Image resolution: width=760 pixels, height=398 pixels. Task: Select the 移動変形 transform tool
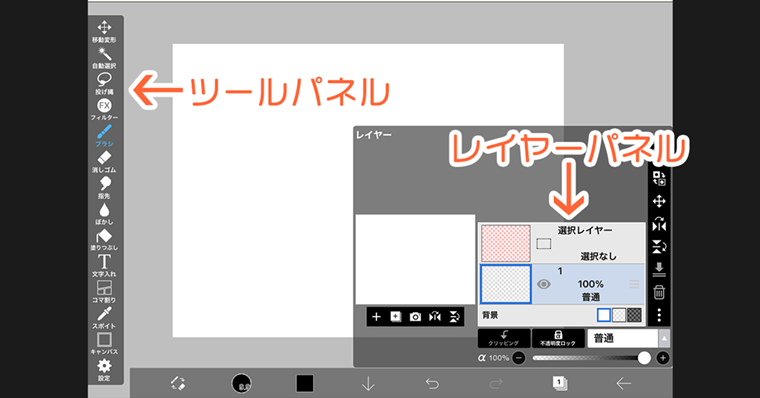104,32
